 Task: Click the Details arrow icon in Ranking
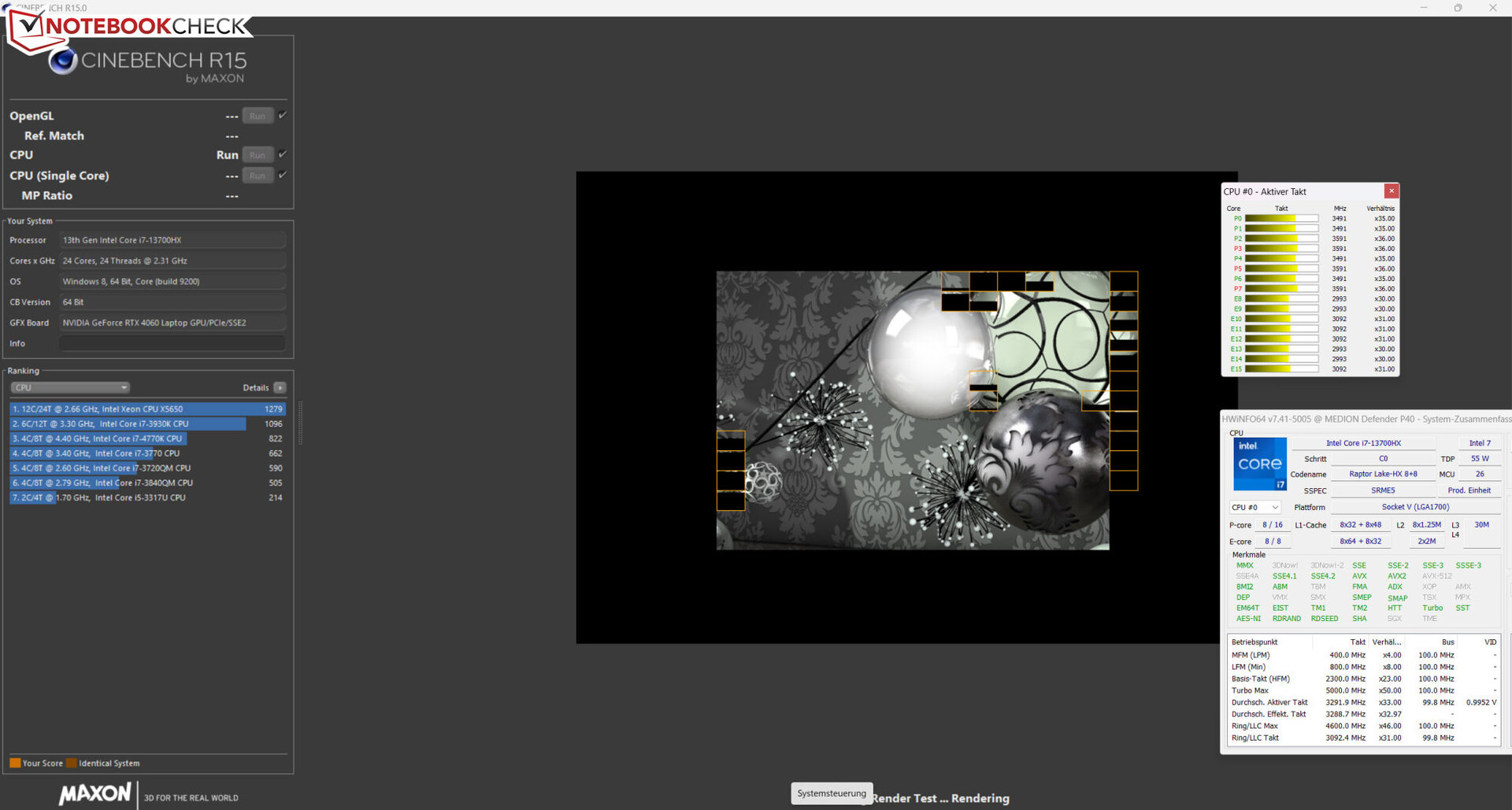click(x=280, y=388)
